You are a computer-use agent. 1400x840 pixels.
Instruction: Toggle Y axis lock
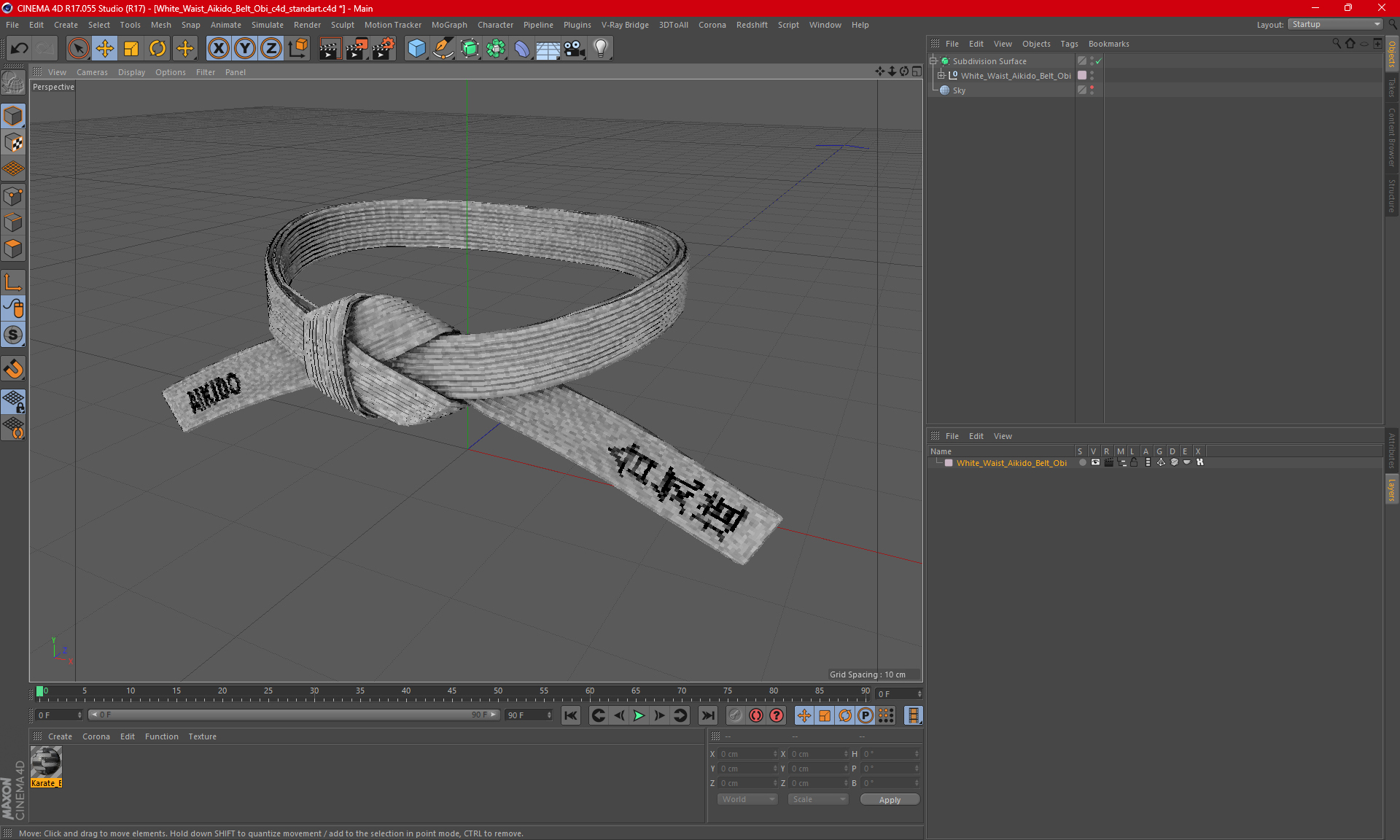click(245, 49)
